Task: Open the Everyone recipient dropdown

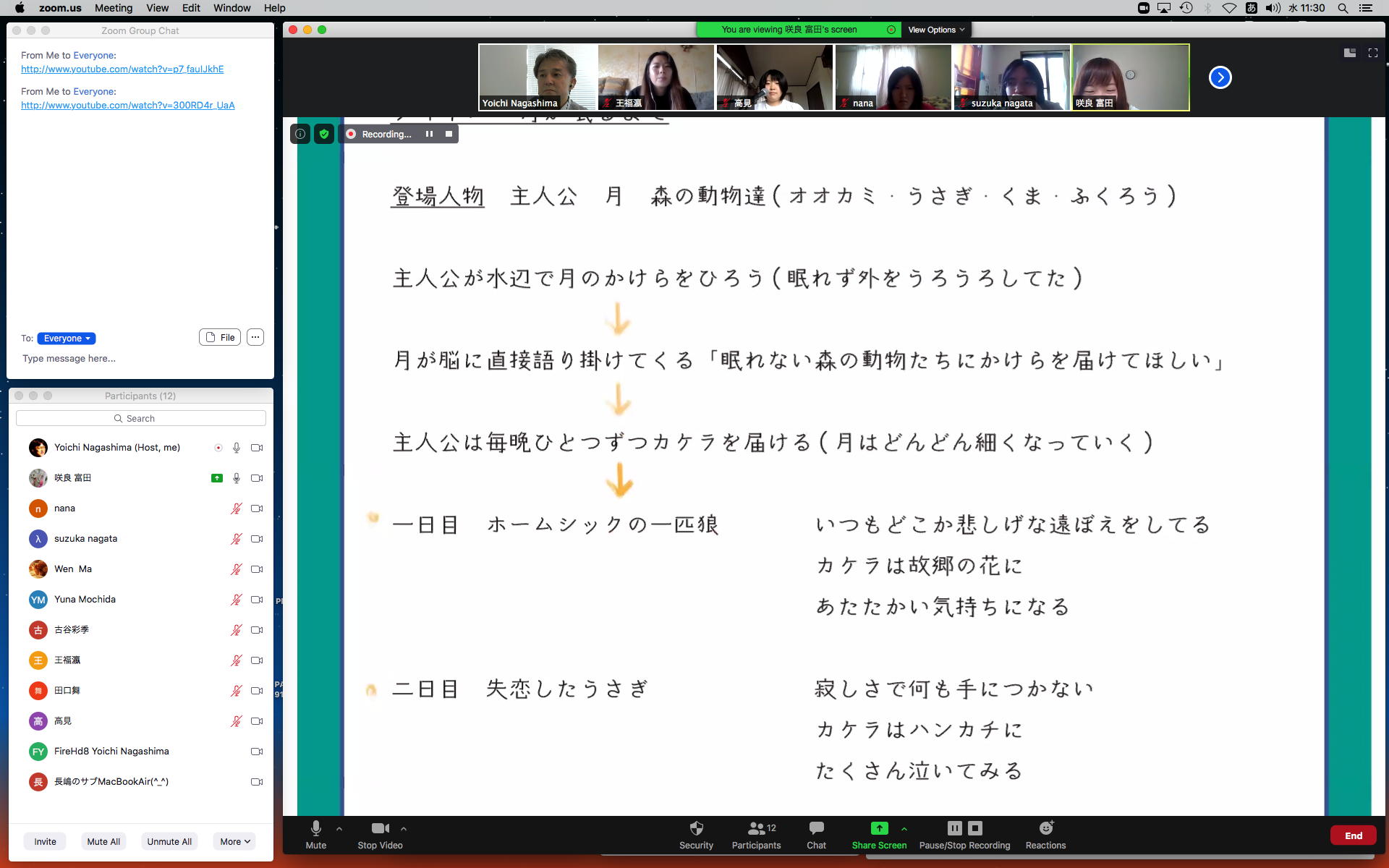Action: point(67,339)
